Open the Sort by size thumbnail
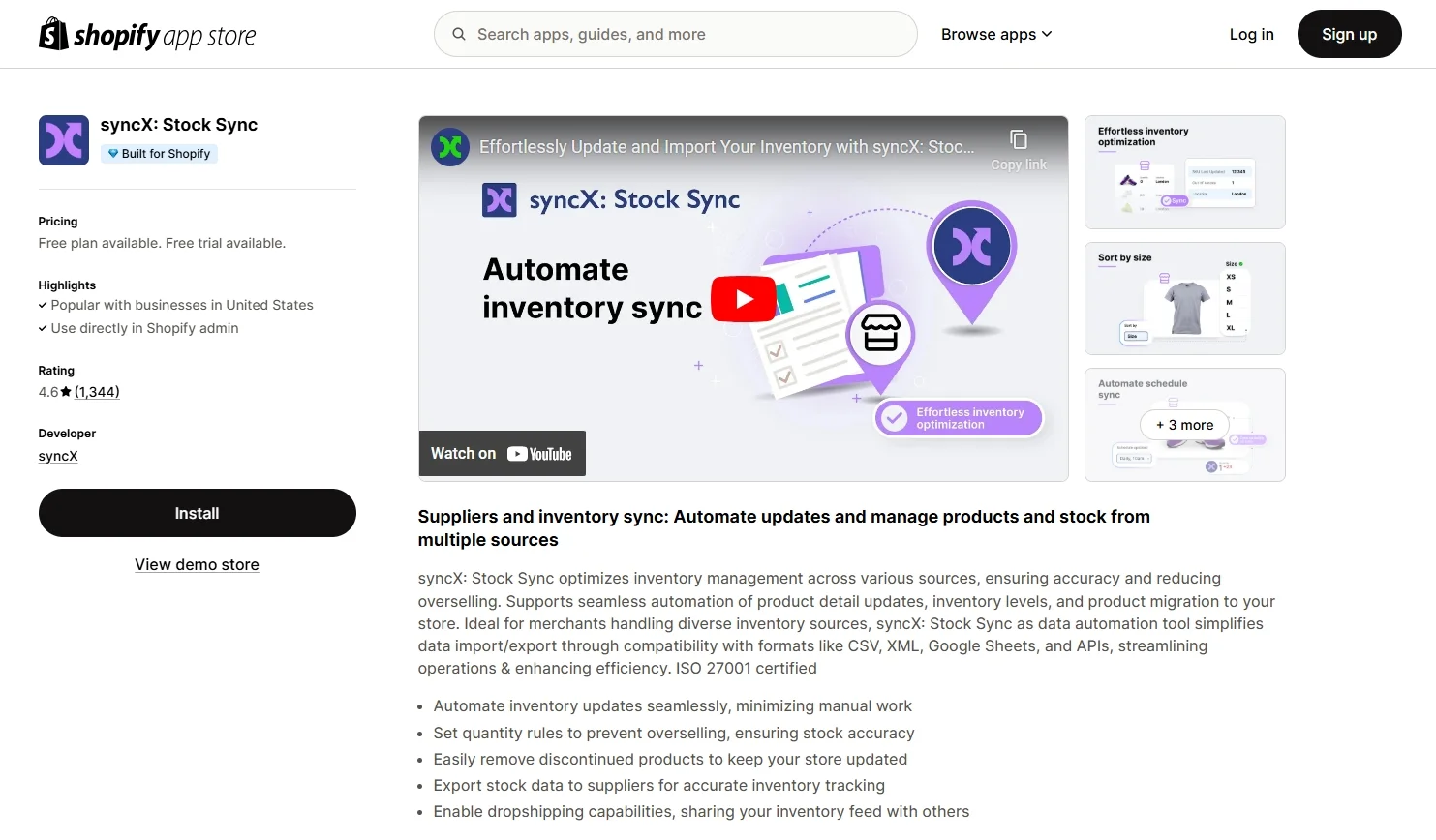 (1185, 298)
